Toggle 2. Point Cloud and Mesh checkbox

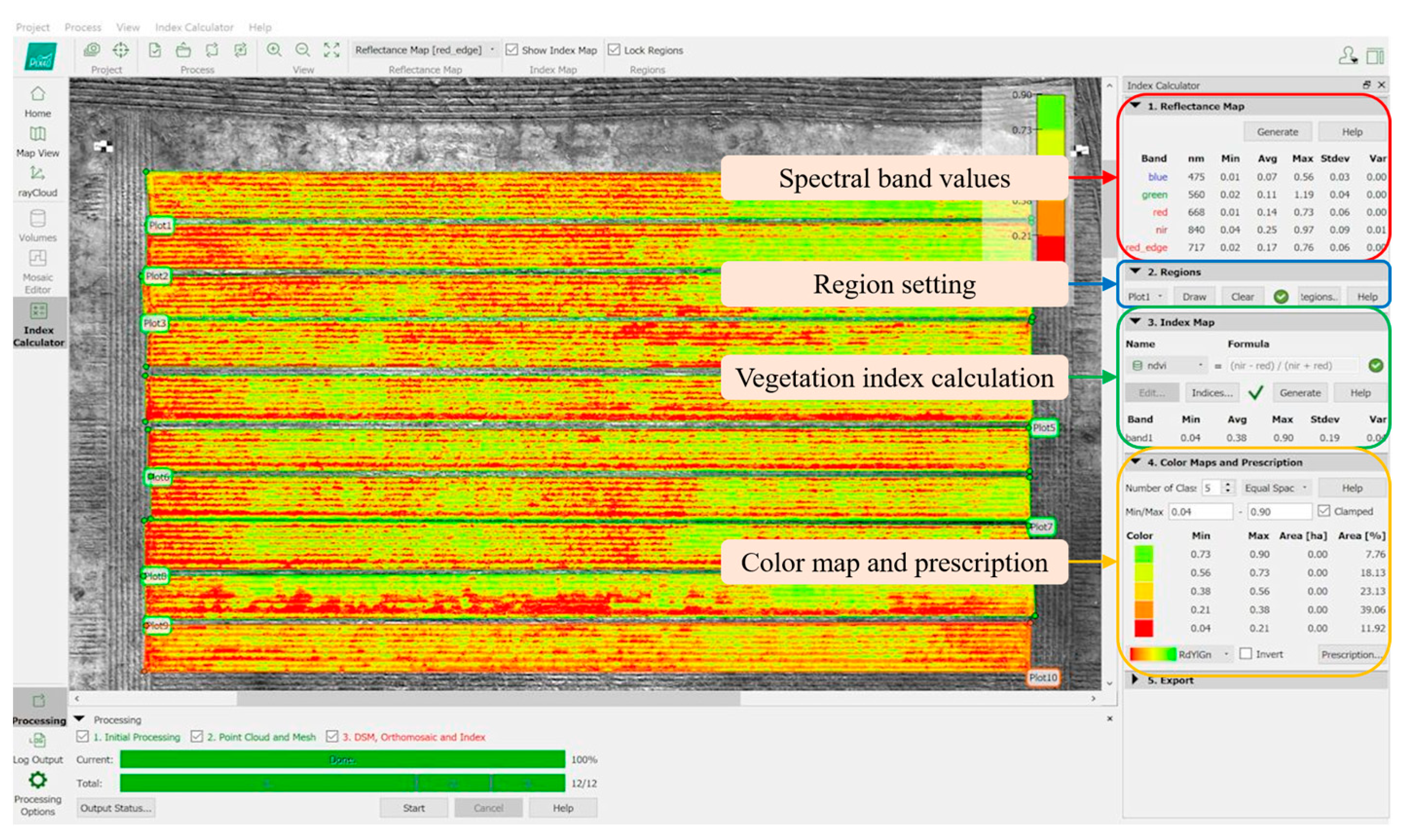pyautogui.click(x=196, y=736)
